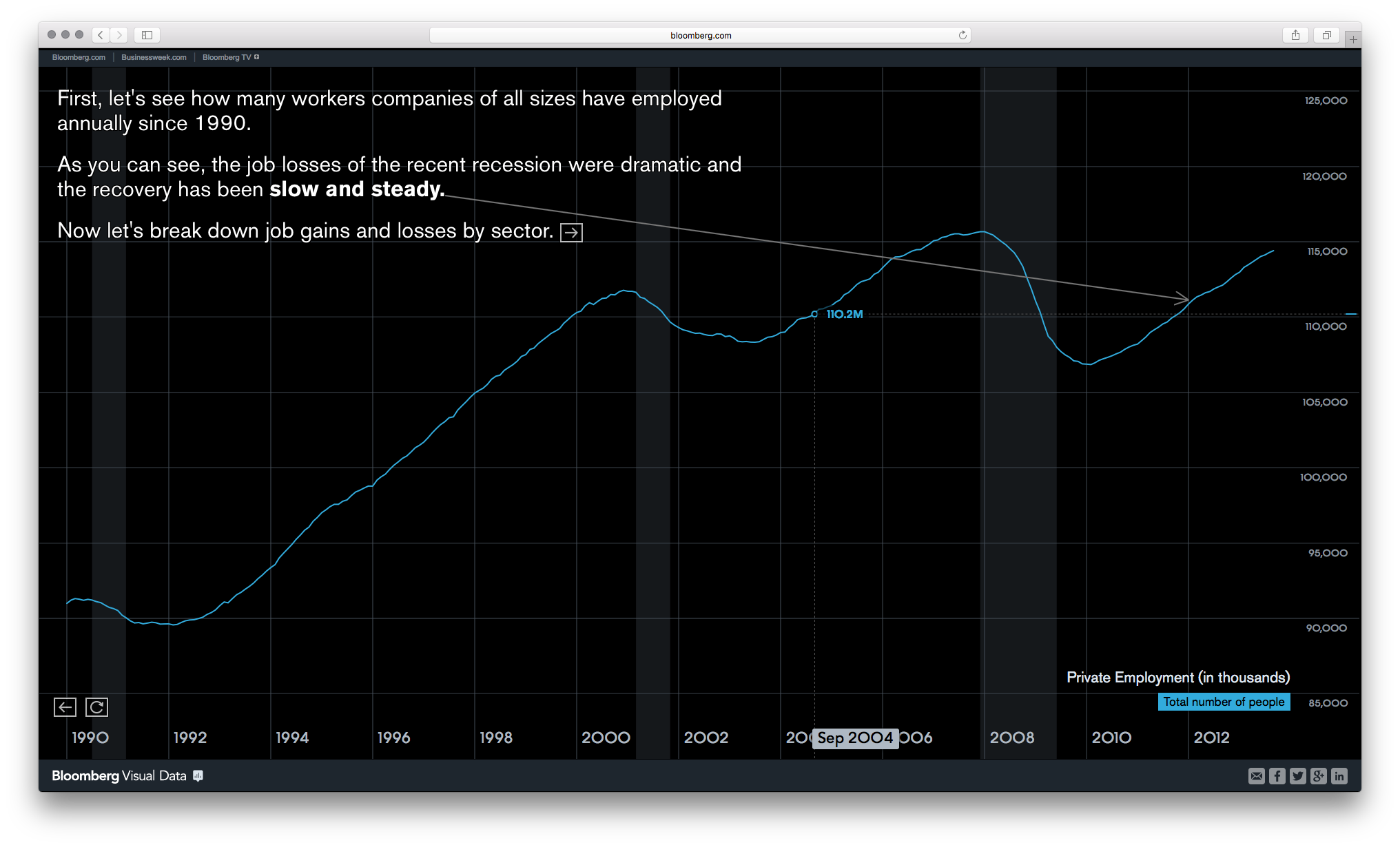Share the chart on Facebook
Viewport: 1400px width, 847px height.
[x=1277, y=775]
